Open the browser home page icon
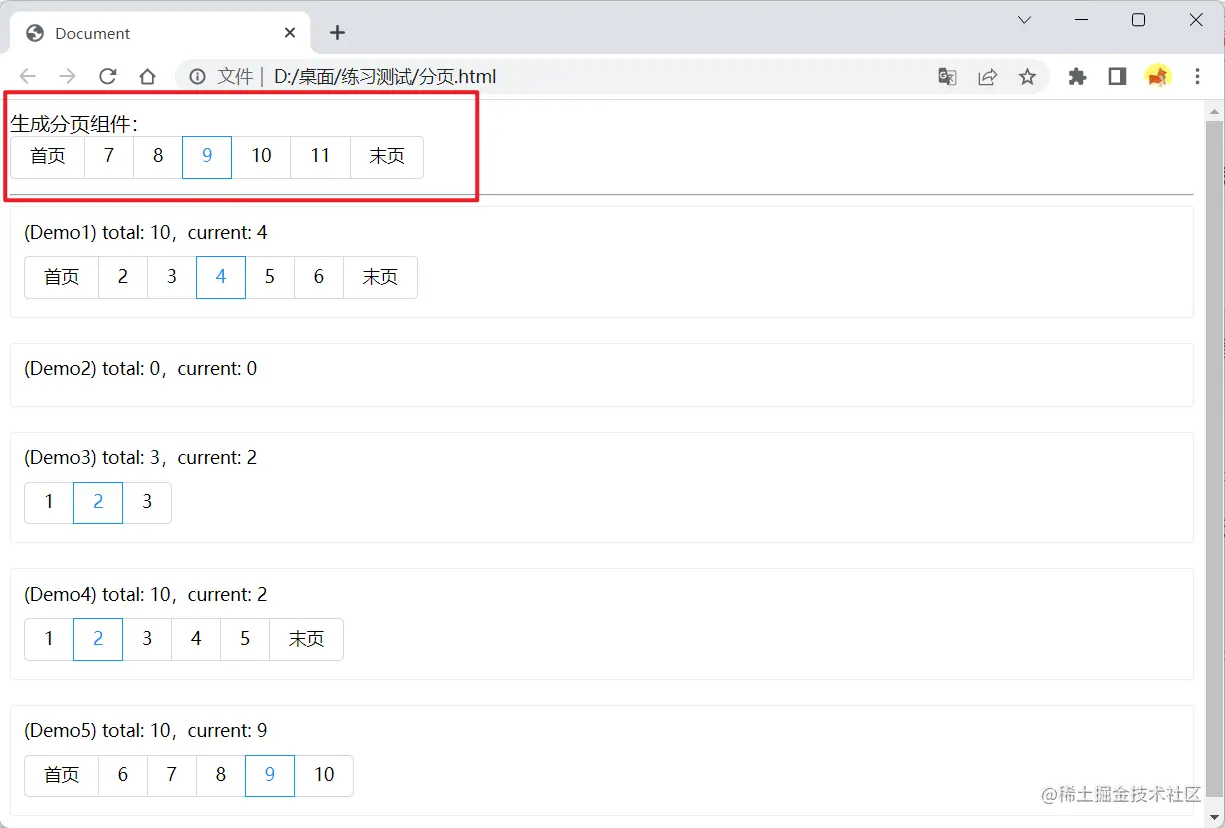The height and width of the screenshot is (828, 1225). coord(147,77)
